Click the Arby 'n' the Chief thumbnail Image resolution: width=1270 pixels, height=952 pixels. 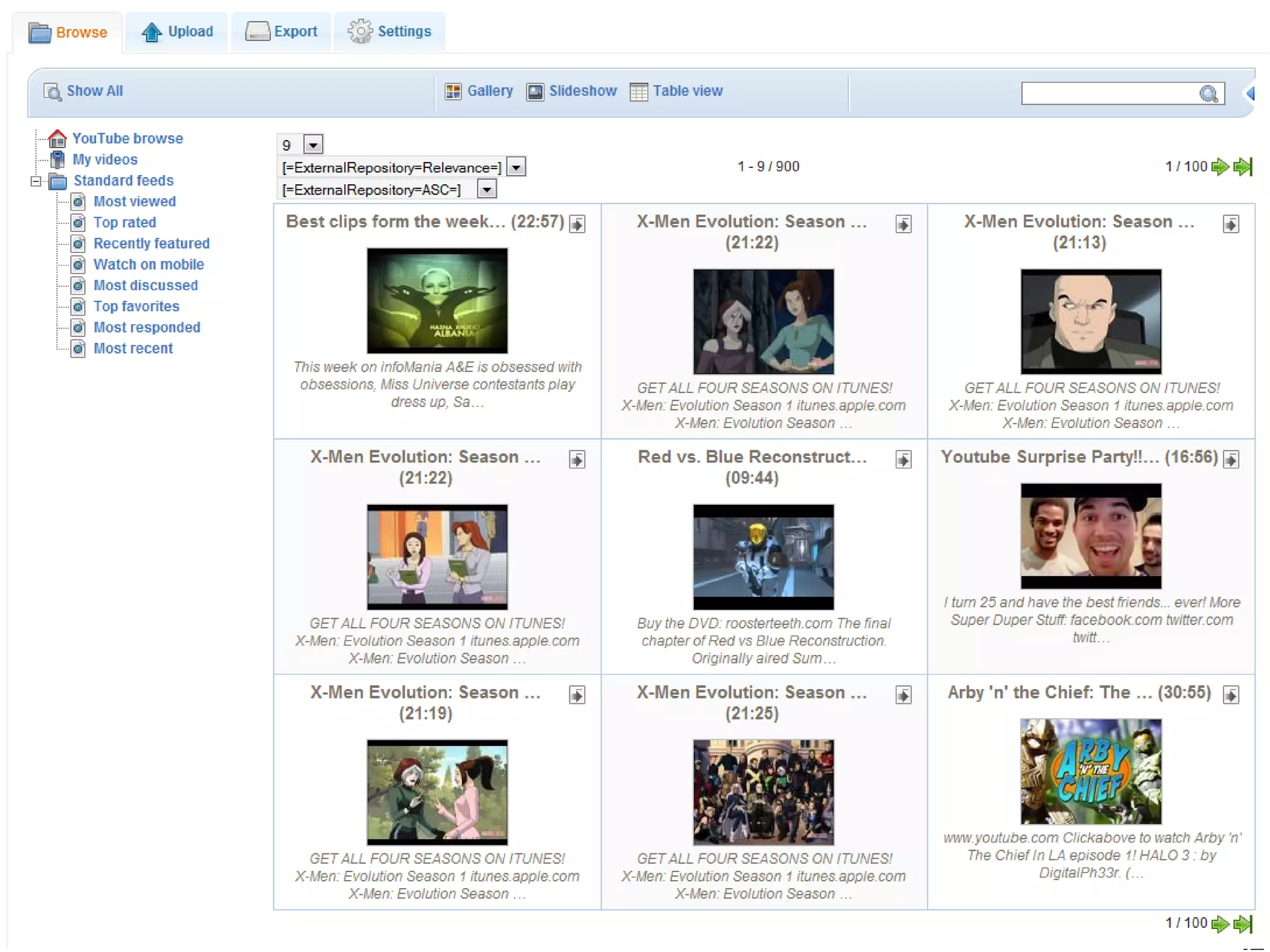click(x=1090, y=771)
